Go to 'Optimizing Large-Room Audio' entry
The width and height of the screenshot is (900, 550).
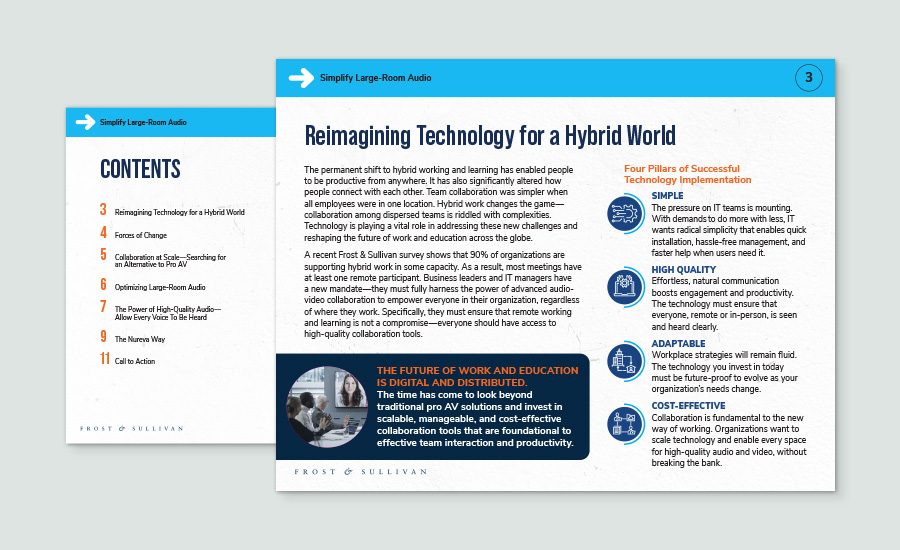(x=159, y=287)
